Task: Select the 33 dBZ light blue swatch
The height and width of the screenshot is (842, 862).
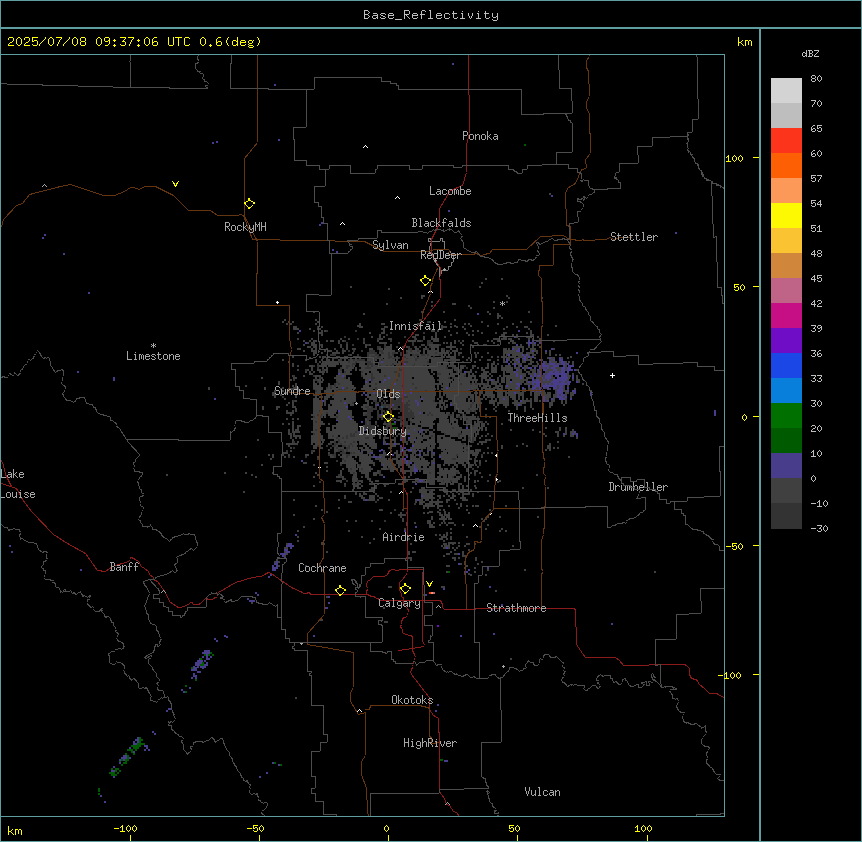Action: [x=786, y=390]
